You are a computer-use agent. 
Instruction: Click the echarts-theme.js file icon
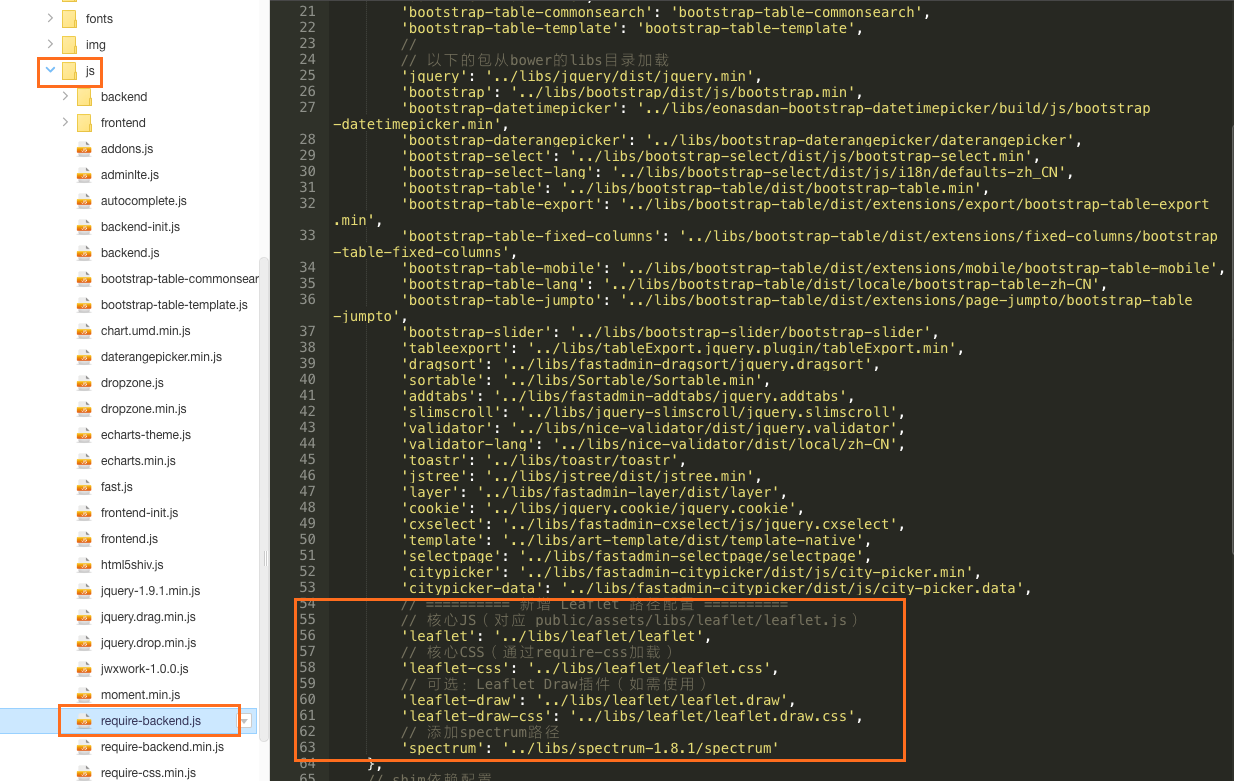[x=84, y=434]
